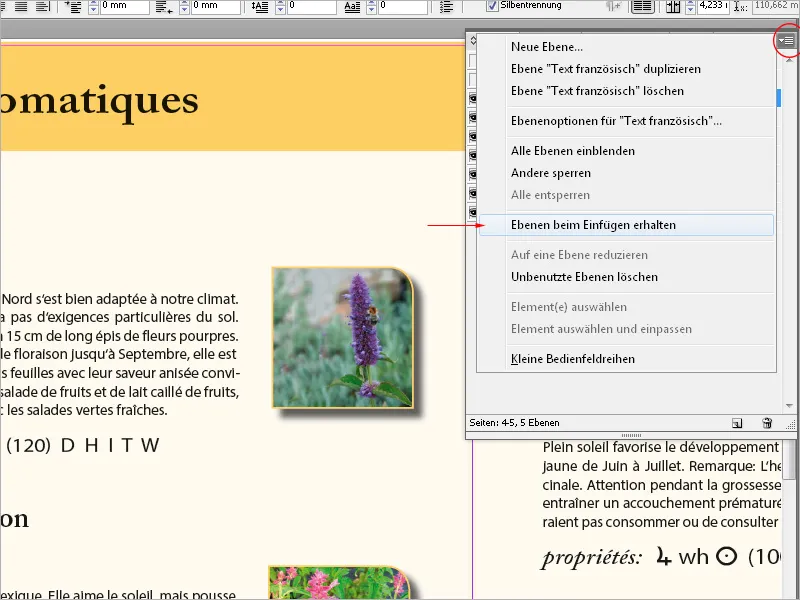Viewport: 800px width, 600px height.
Task: Click the down arrow of the layers list scrollbar
Action: click(789, 405)
